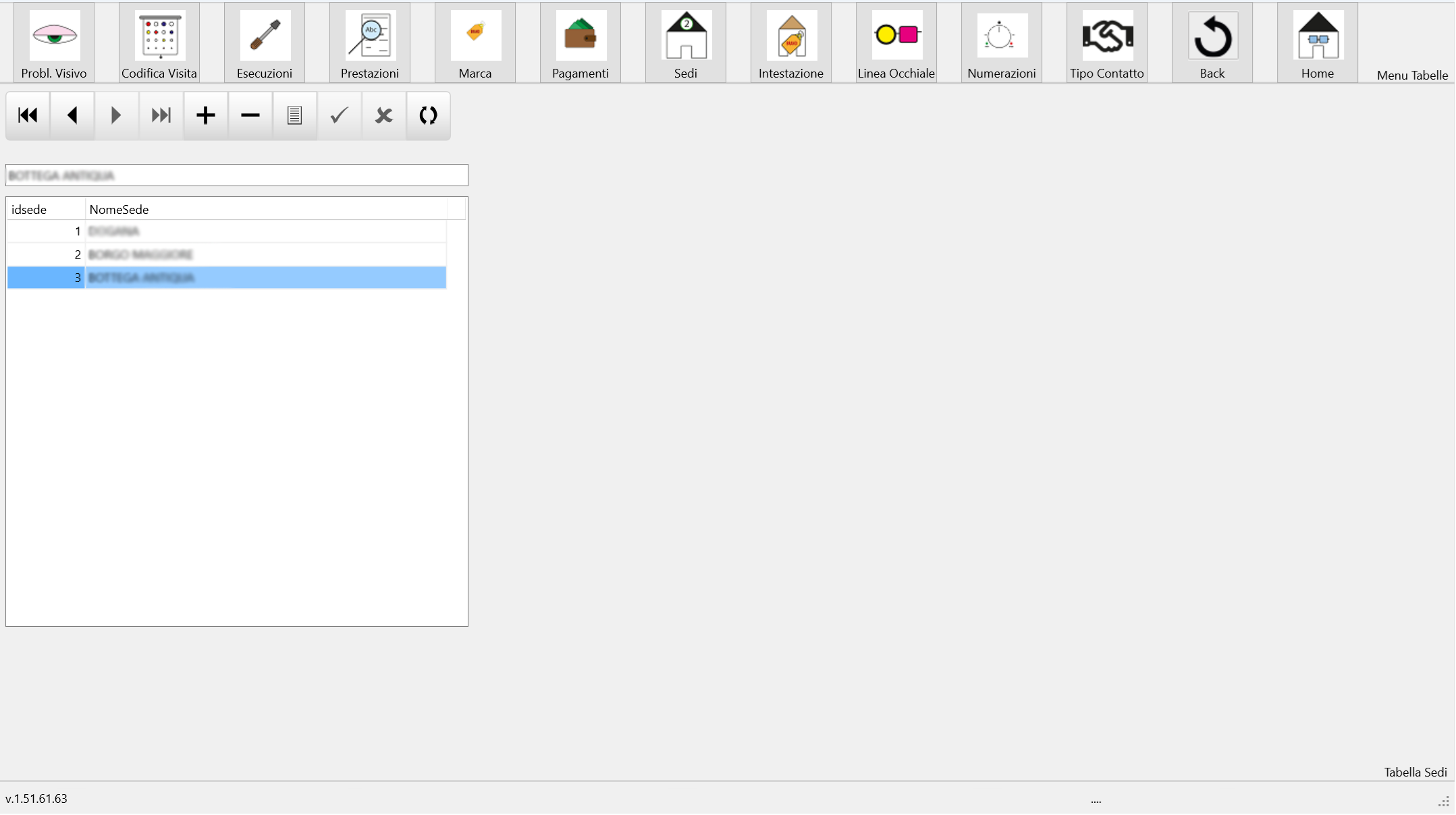The height and width of the screenshot is (815, 1456).
Task: Click the window resize grip
Action: (x=1443, y=802)
